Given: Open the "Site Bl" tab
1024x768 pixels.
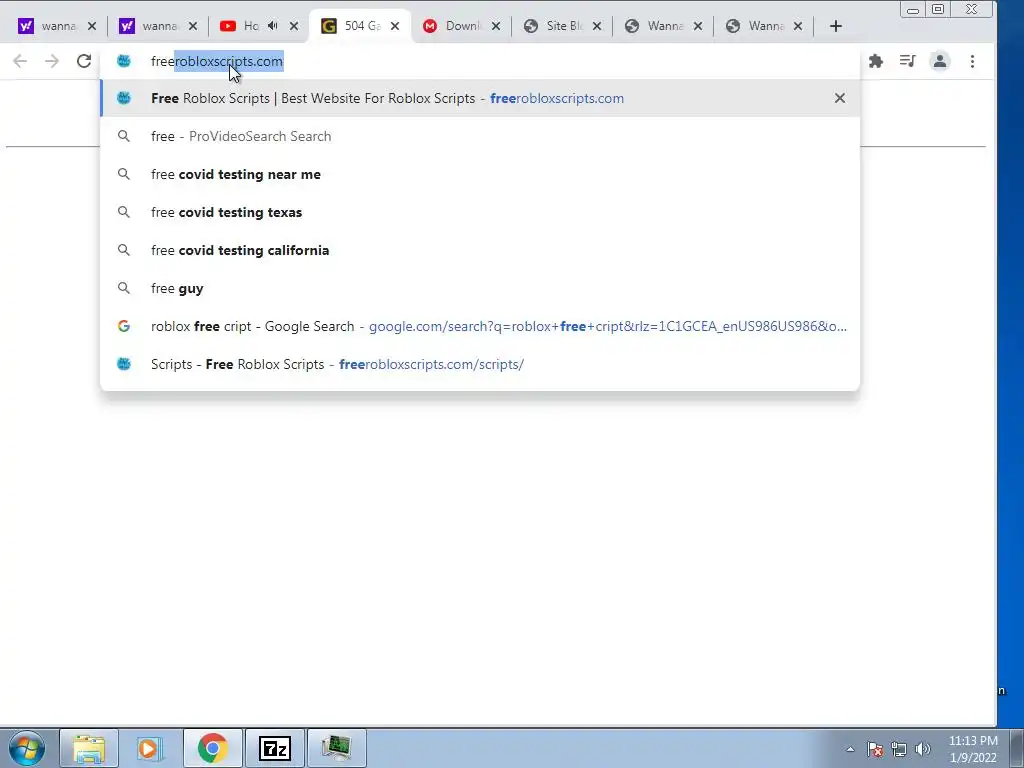Looking at the screenshot, I should (553, 26).
